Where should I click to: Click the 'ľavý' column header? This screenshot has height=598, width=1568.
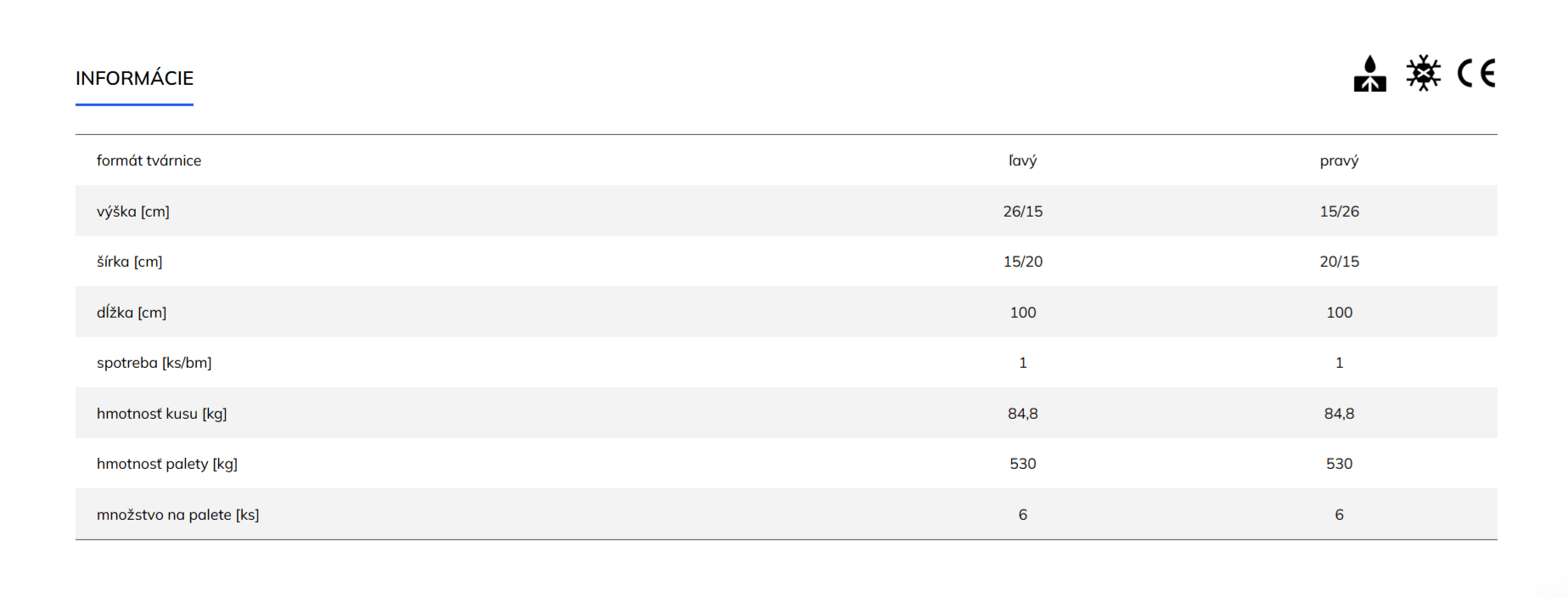pyautogui.click(x=1023, y=161)
